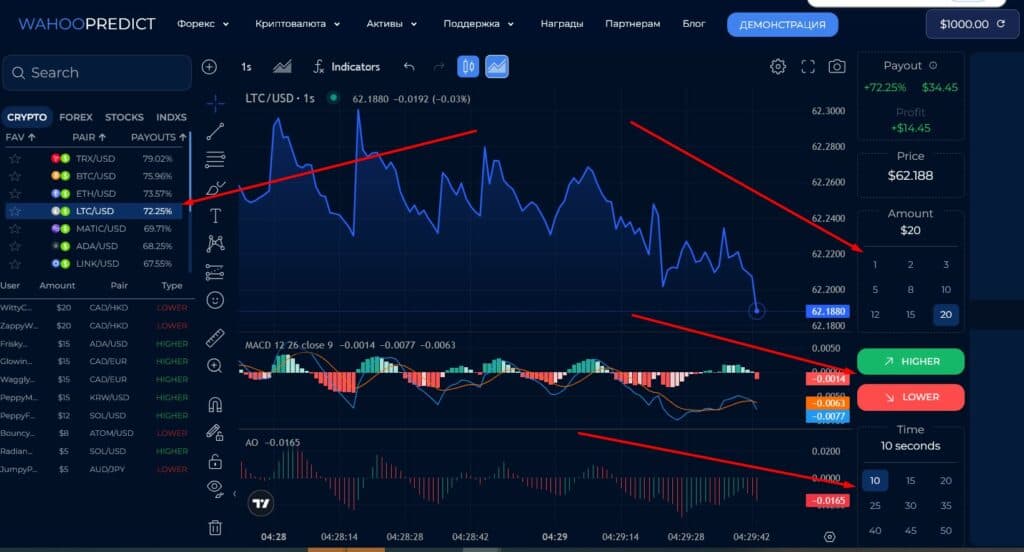Take a chart snapshot with camera icon
1024x552 pixels.
pyautogui.click(x=837, y=67)
